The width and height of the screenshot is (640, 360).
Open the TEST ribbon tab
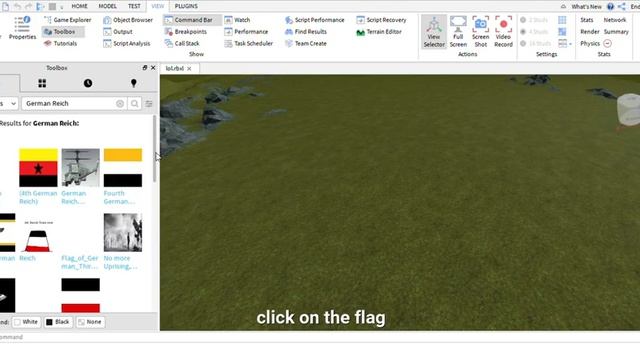coord(134,6)
